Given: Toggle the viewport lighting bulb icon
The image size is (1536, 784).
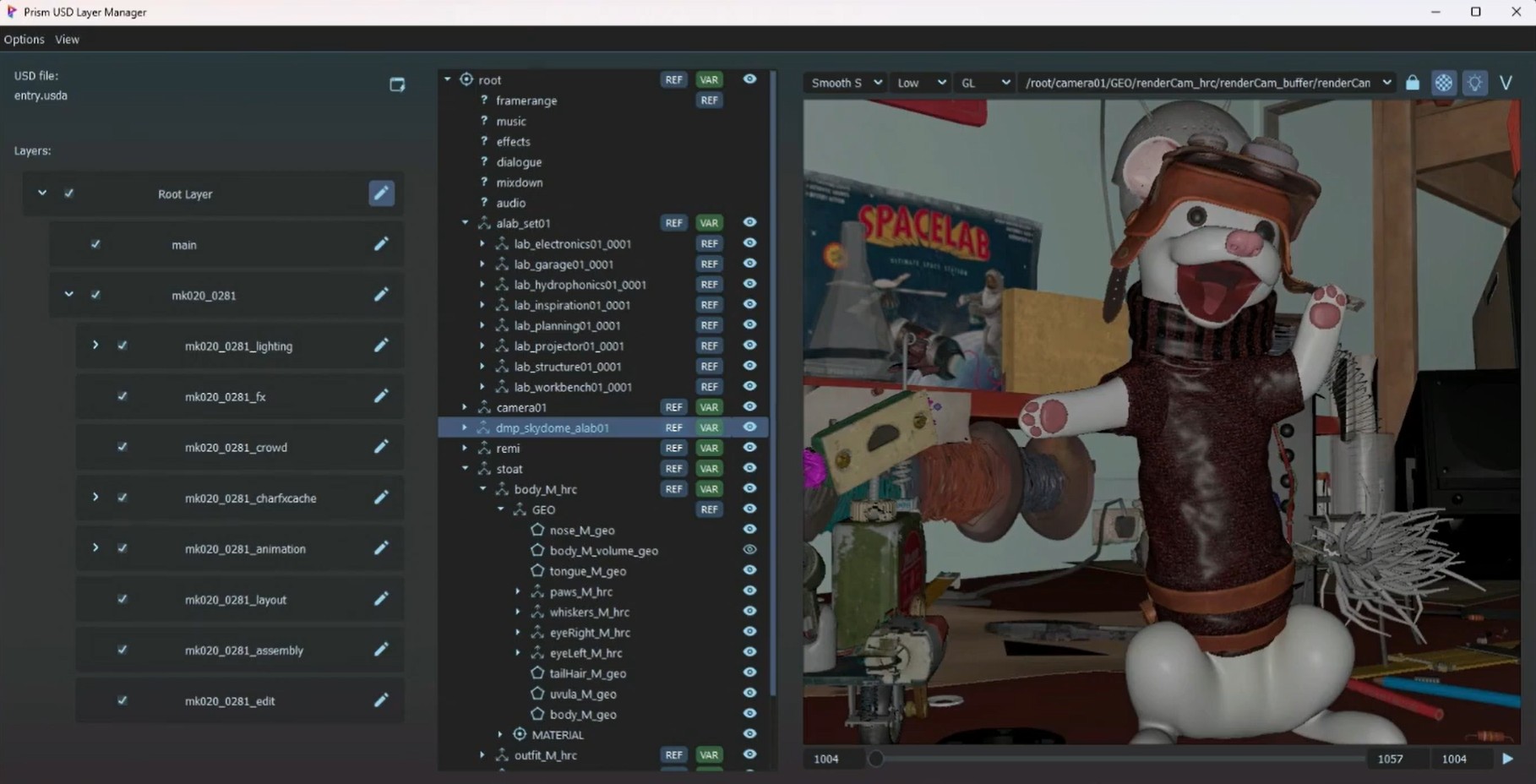Looking at the screenshot, I should 1475,83.
